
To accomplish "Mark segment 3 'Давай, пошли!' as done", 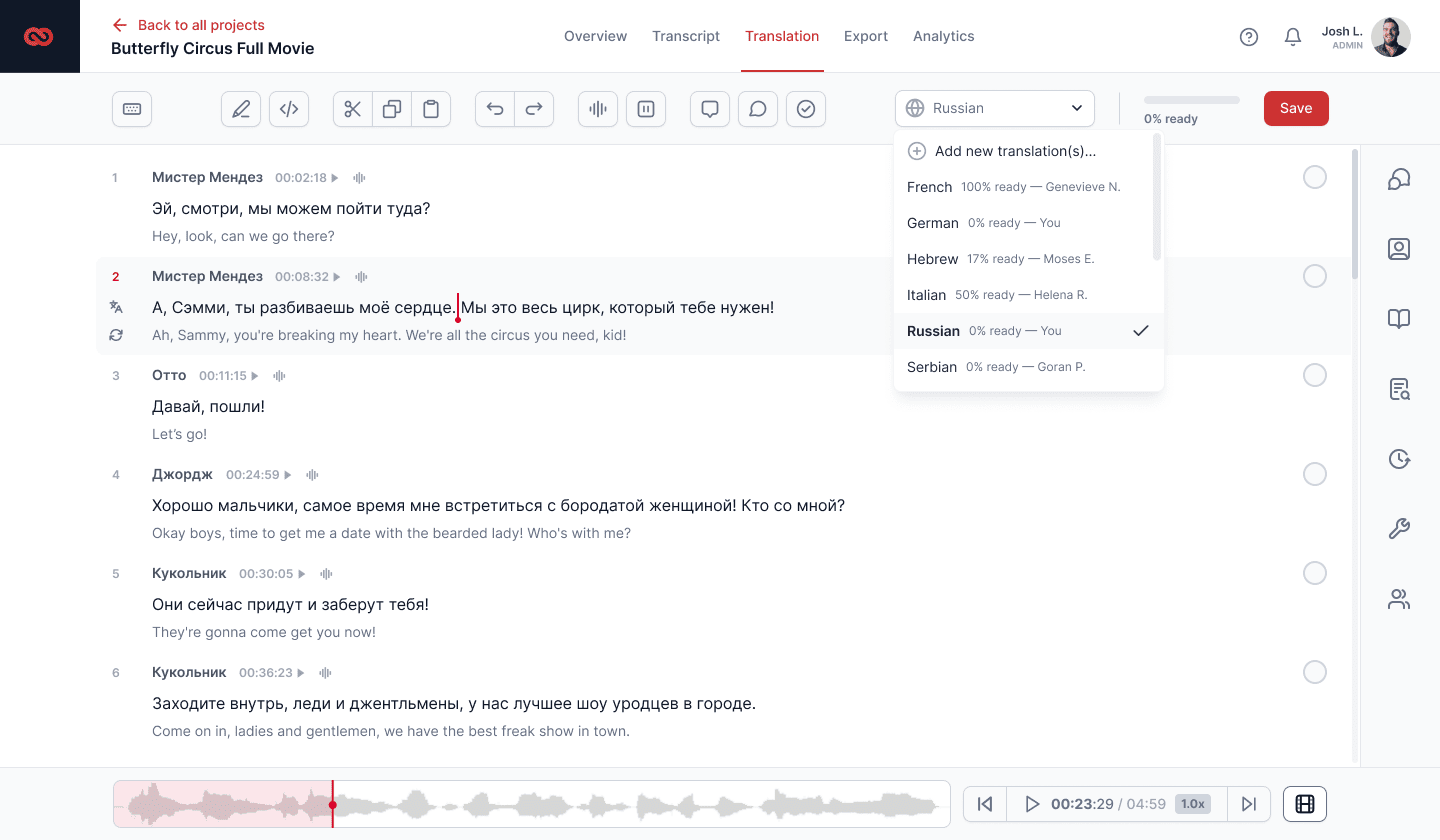I will [1315, 375].
